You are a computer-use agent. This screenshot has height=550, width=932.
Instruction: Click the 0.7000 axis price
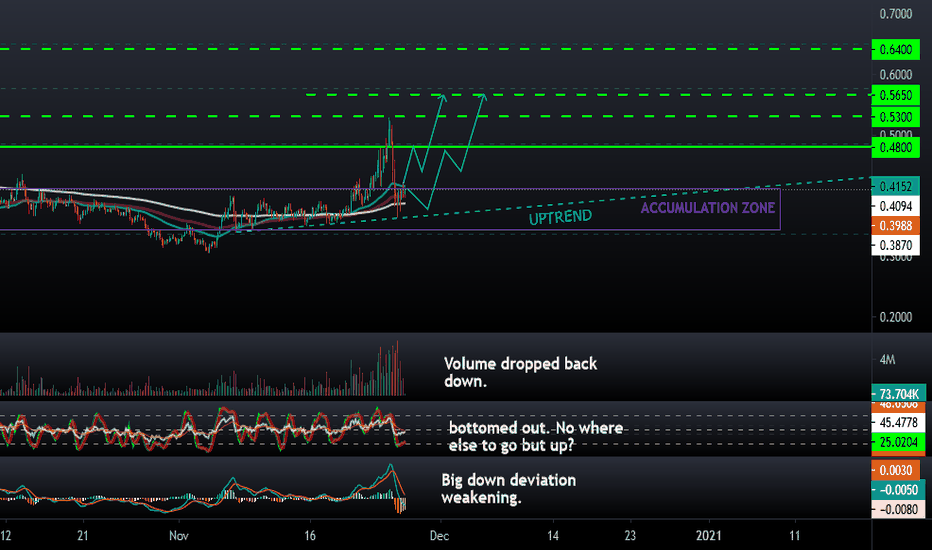[x=896, y=14]
